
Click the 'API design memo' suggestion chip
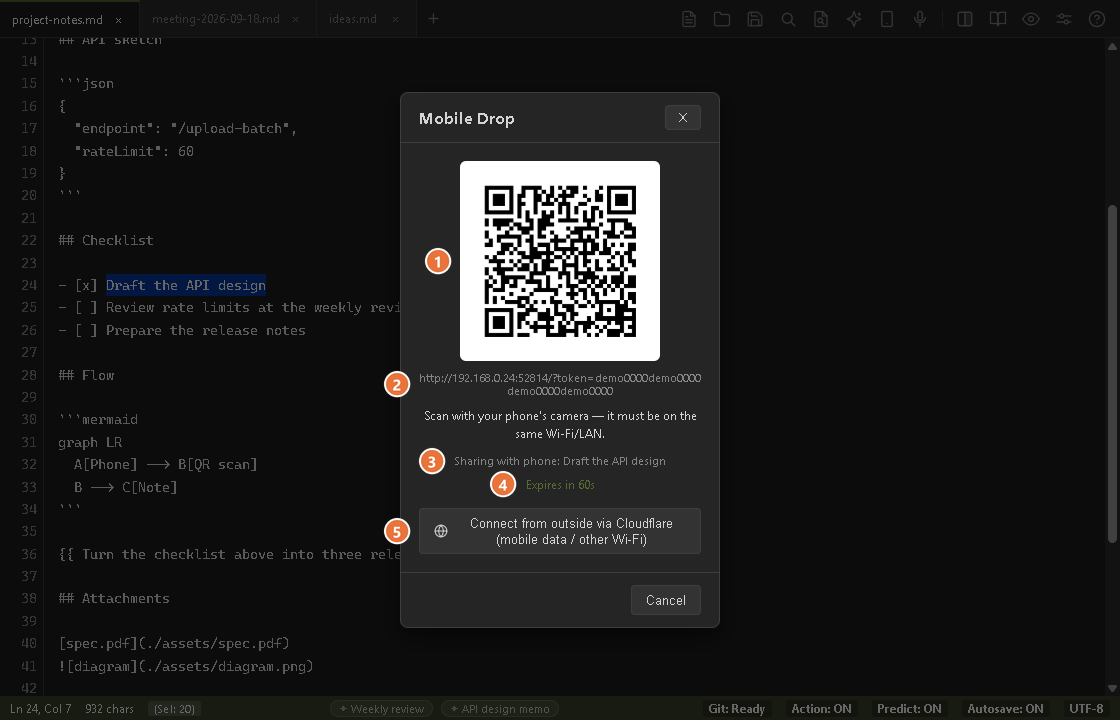tap(500, 709)
